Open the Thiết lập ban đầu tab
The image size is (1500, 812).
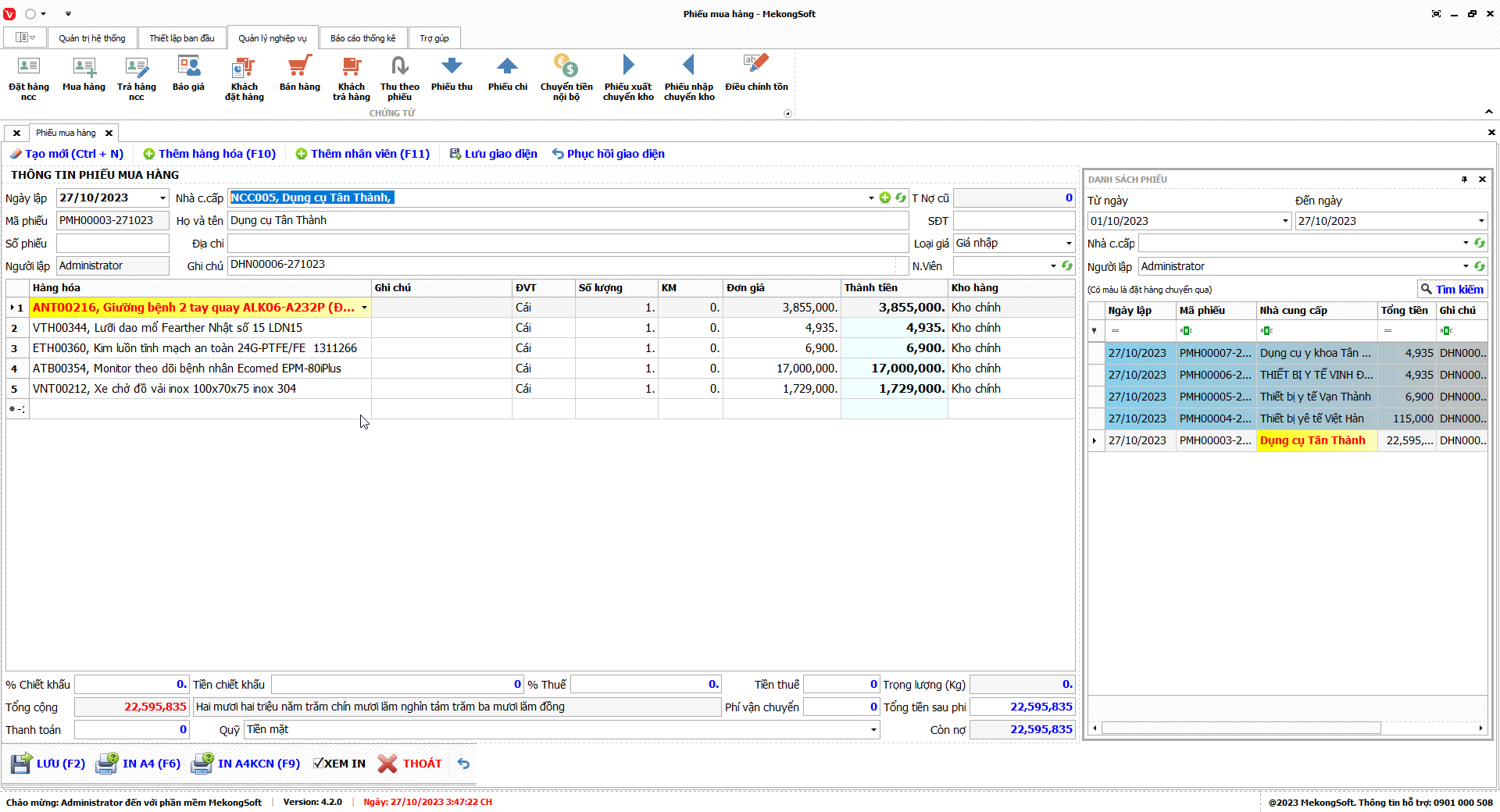[182, 38]
